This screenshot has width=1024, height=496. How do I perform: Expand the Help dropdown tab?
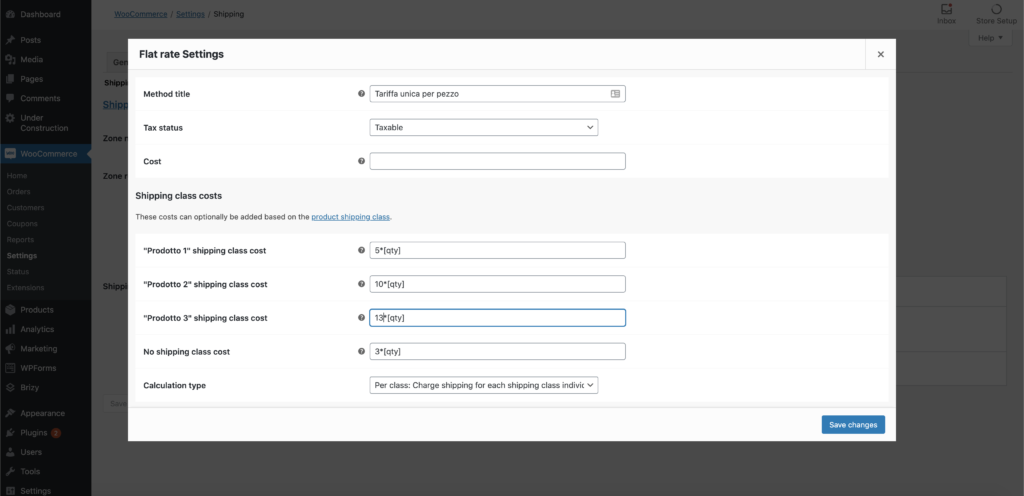pos(991,38)
